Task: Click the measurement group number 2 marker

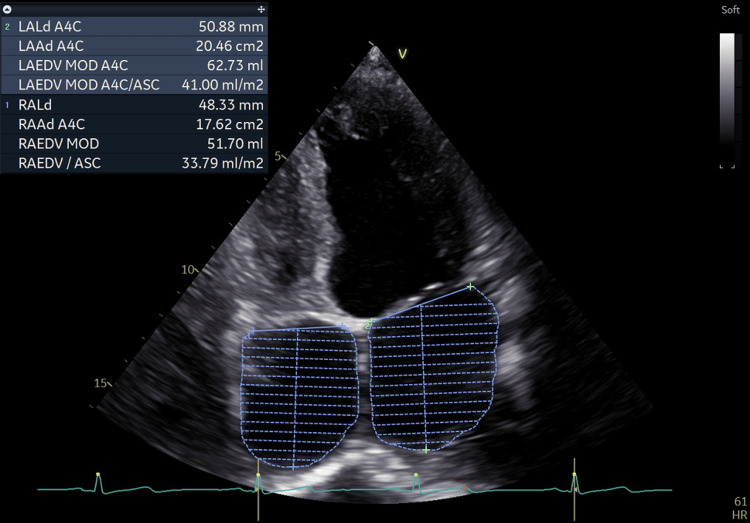Action: point(7,27)
